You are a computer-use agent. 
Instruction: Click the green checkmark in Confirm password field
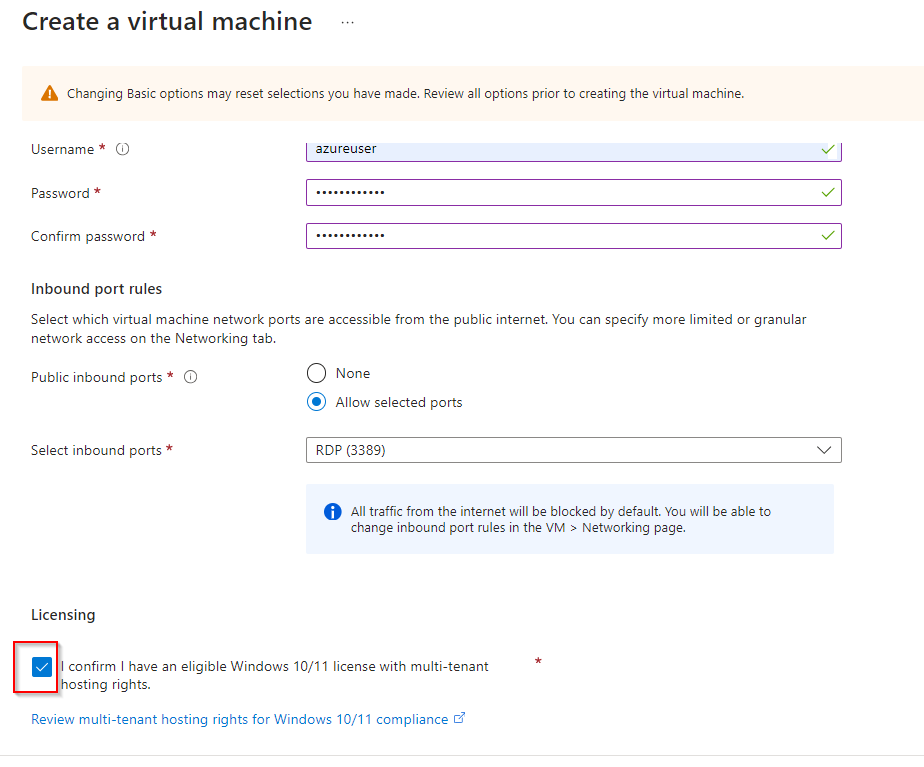click(827, 235)
